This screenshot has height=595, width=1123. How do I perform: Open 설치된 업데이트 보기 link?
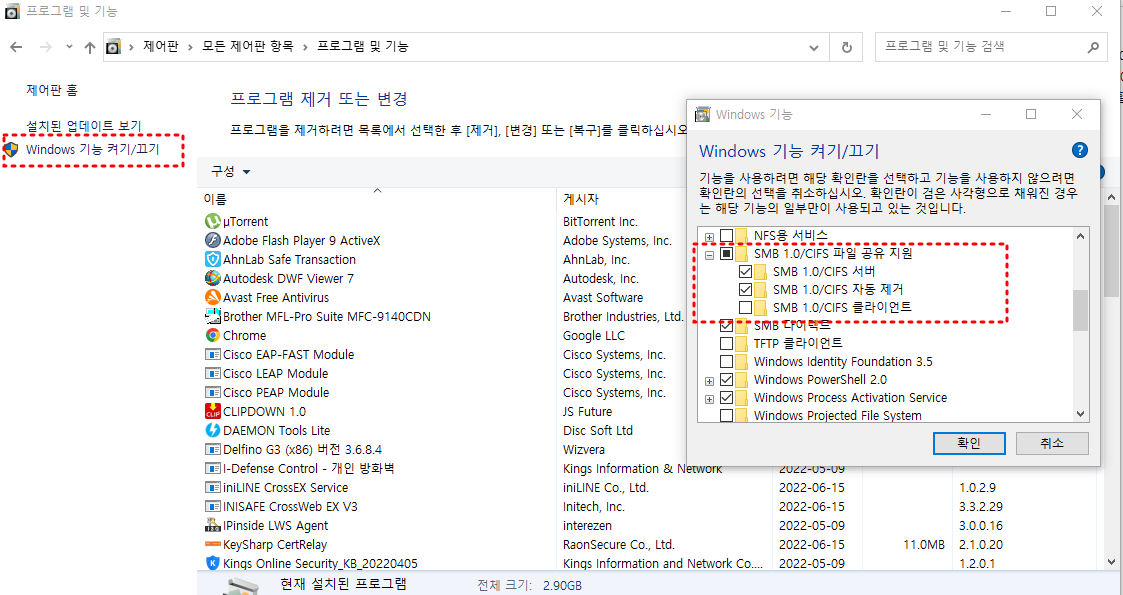click(84, 126)
